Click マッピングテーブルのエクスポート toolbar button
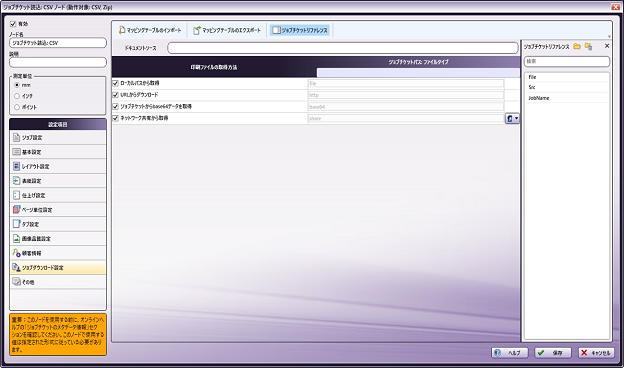 pyautogui.click(x=227, y=30)
